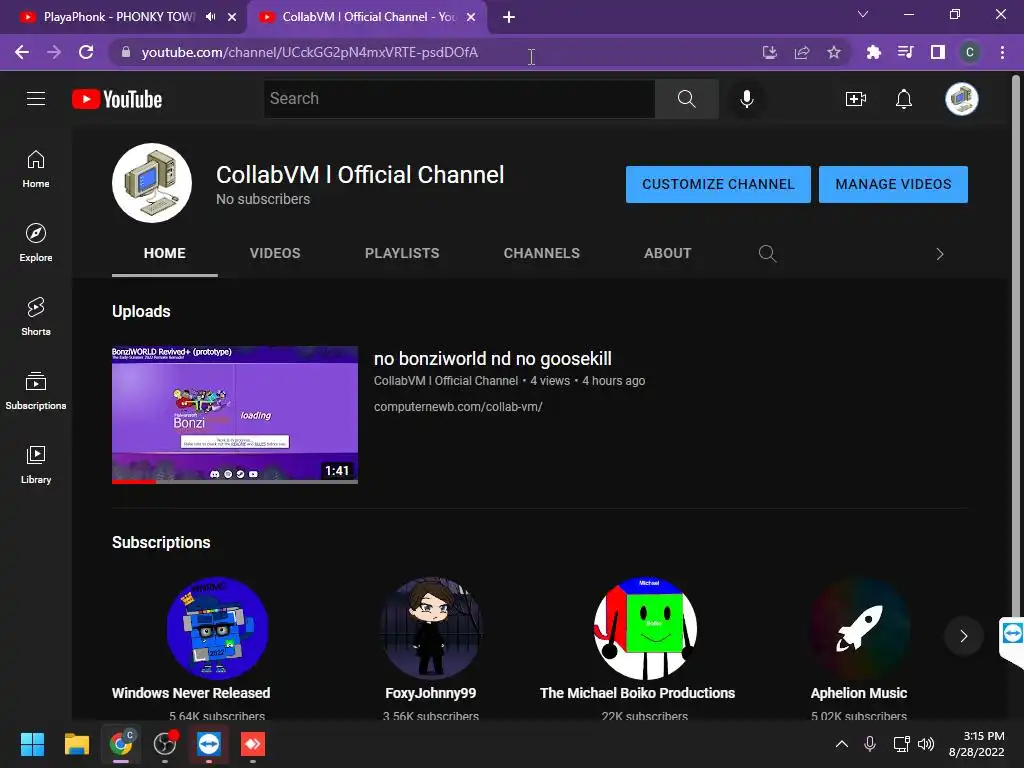The height and width of the screenshot is (768, 1024).
Task: Show hidden system tray icons chevron
Action: (x=842, y=744)
